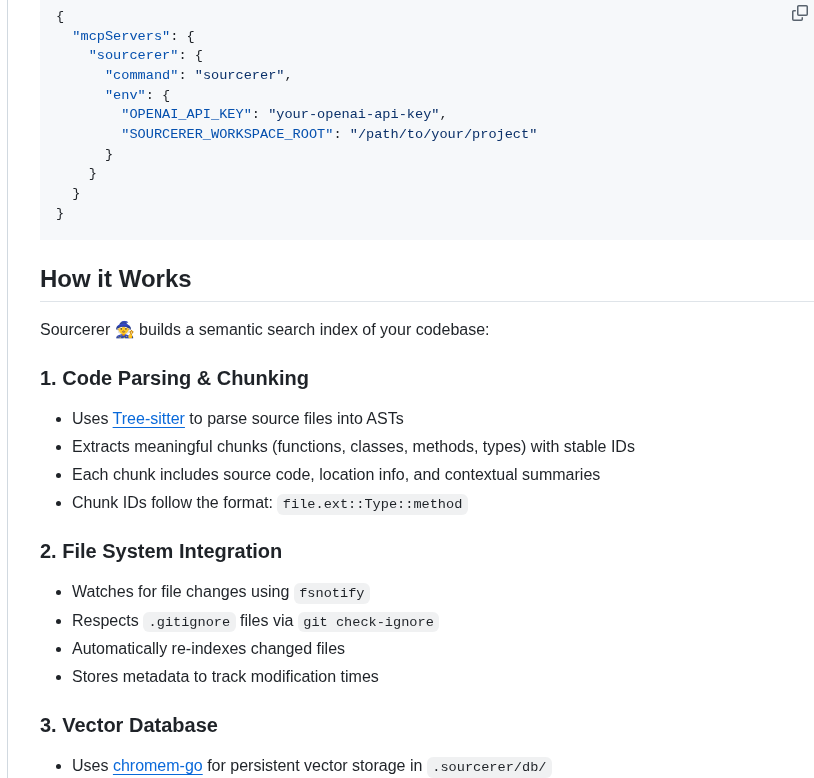The height and width of the screenshot is (778, 814).
Task: Click the "How it Works" heading
Action: pyautogui.click(x=115, y=279)
